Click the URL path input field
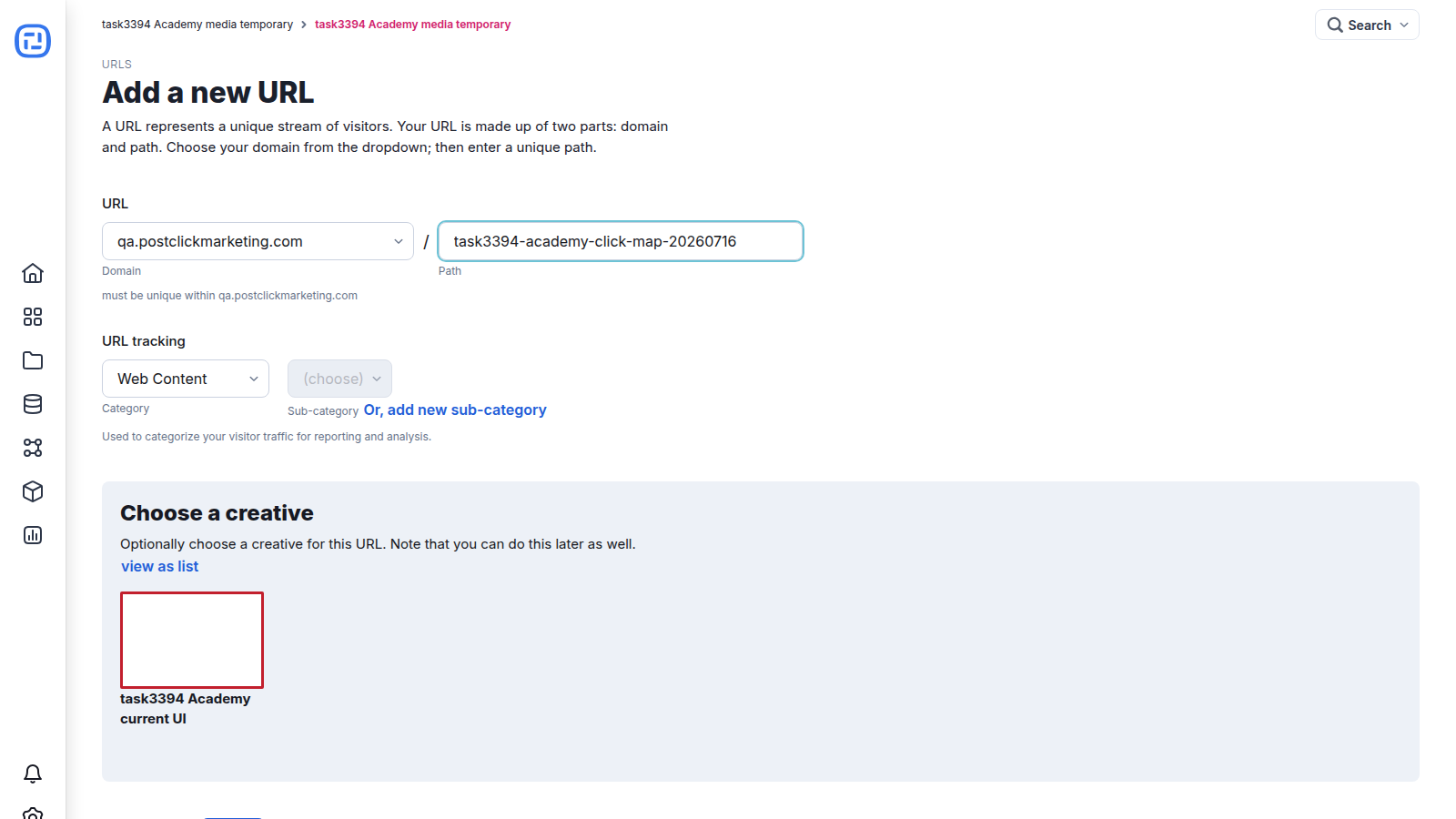The height and width of the screenshot is (819, 1456). click(x=621, y=241)
